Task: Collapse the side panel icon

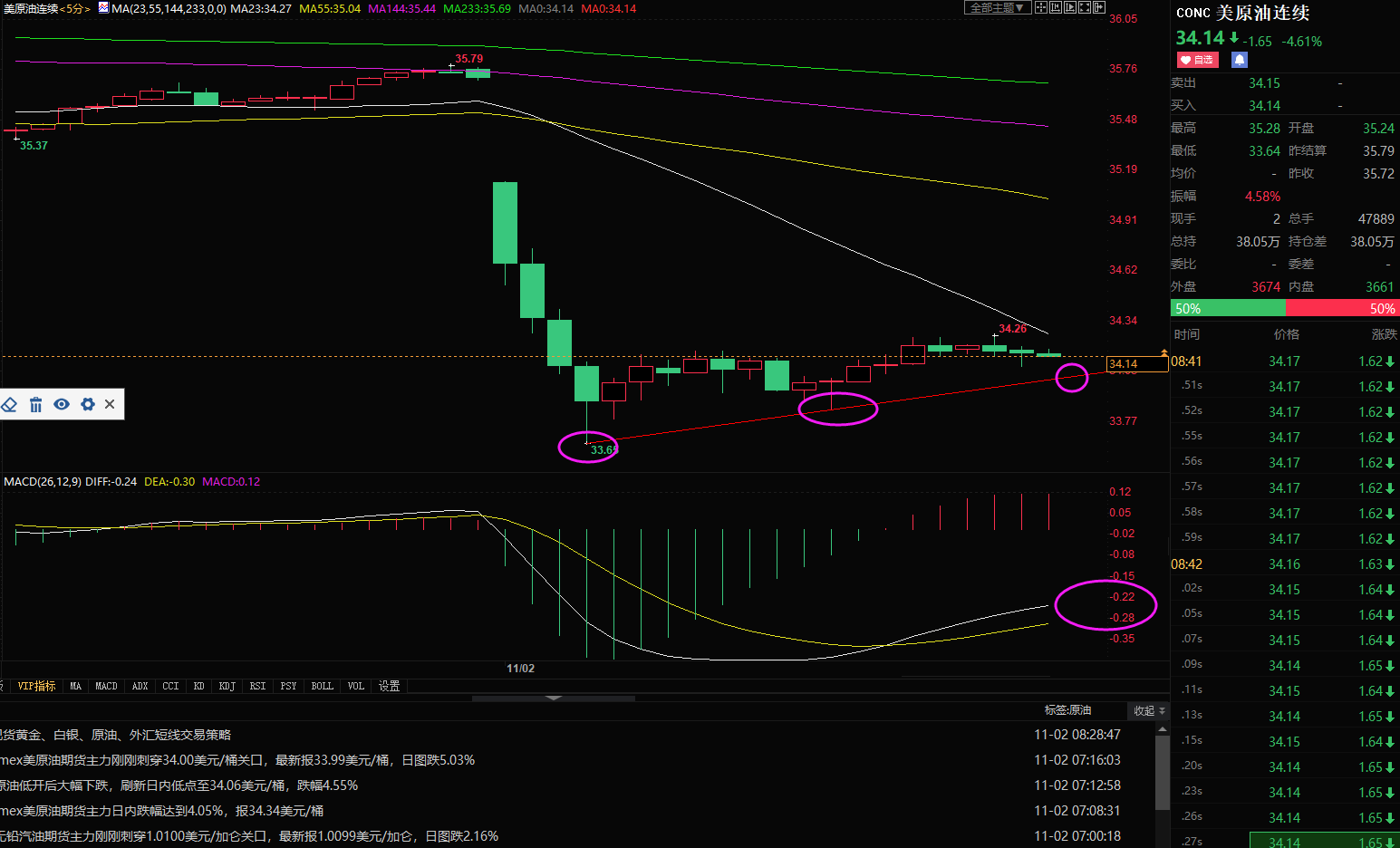Action: click(x=1099, y=7)
